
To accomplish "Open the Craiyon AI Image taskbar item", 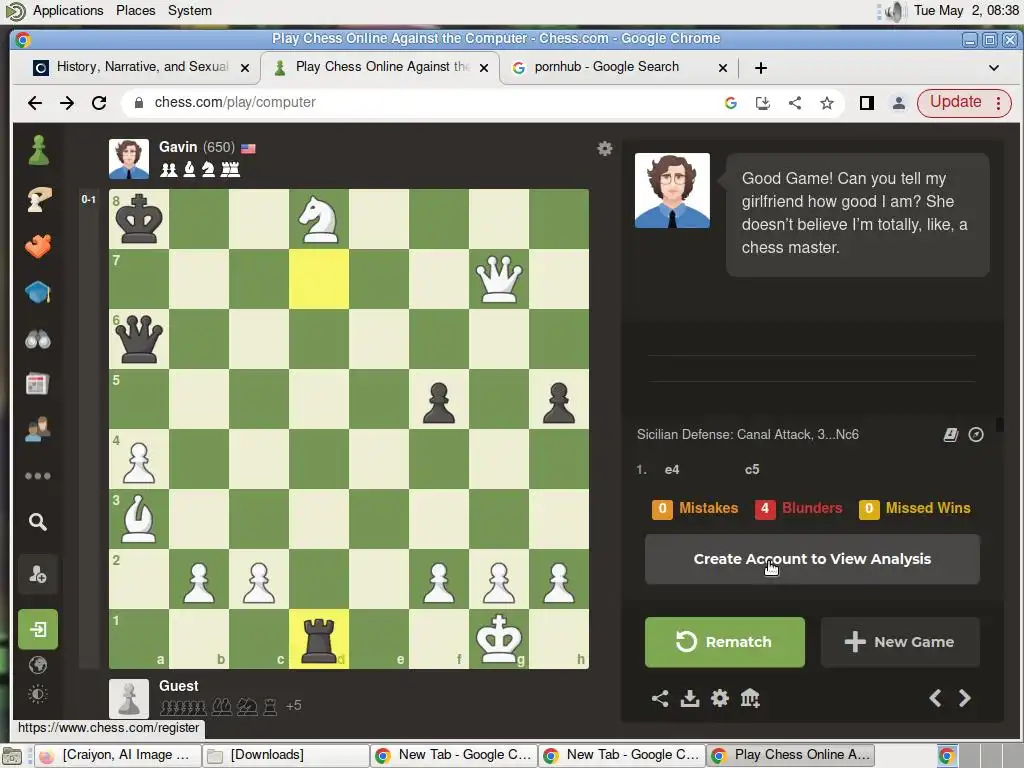I will click(x=118, y=755).
